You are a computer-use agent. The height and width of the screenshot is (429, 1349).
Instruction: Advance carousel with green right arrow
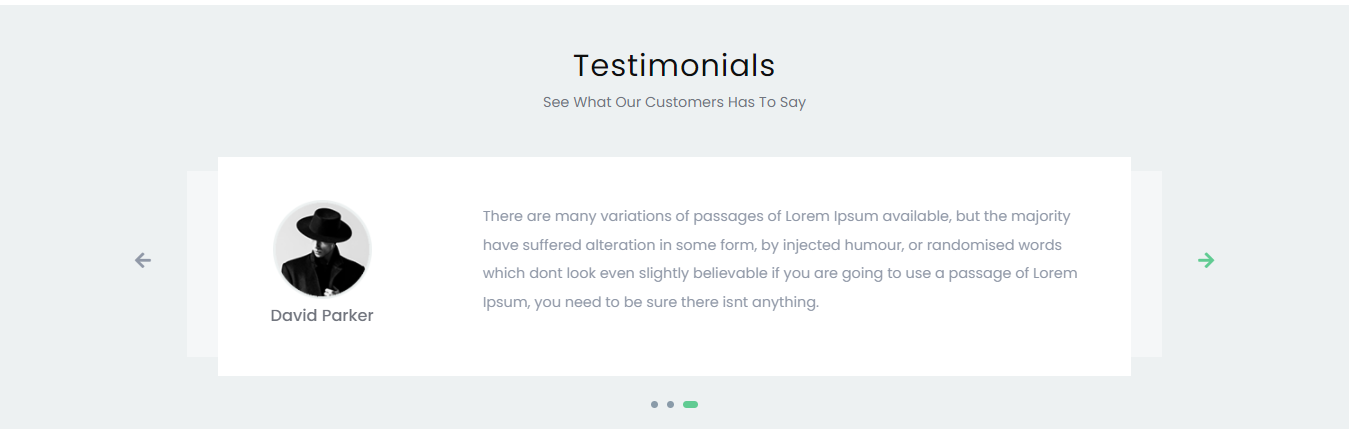pyautogui.click(x=1206, y=260)
